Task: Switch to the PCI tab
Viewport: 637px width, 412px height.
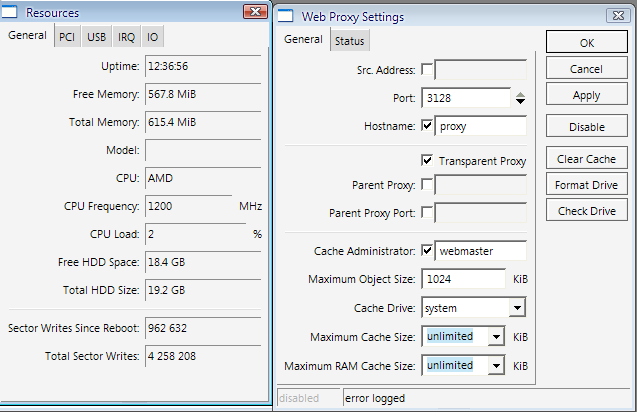Action: click(x=66, y=37)
